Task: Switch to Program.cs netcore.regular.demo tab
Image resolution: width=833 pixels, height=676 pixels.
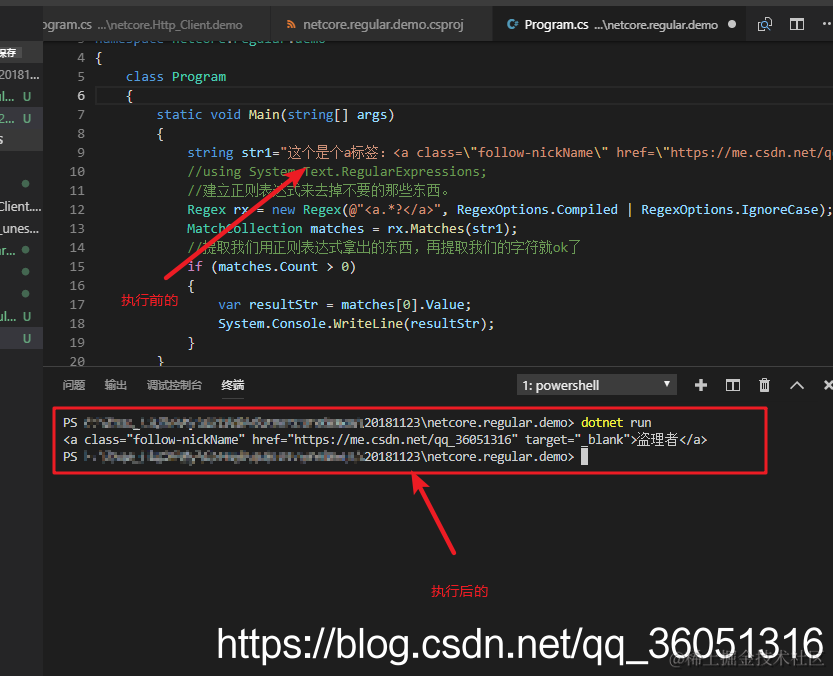Action: 620,24
